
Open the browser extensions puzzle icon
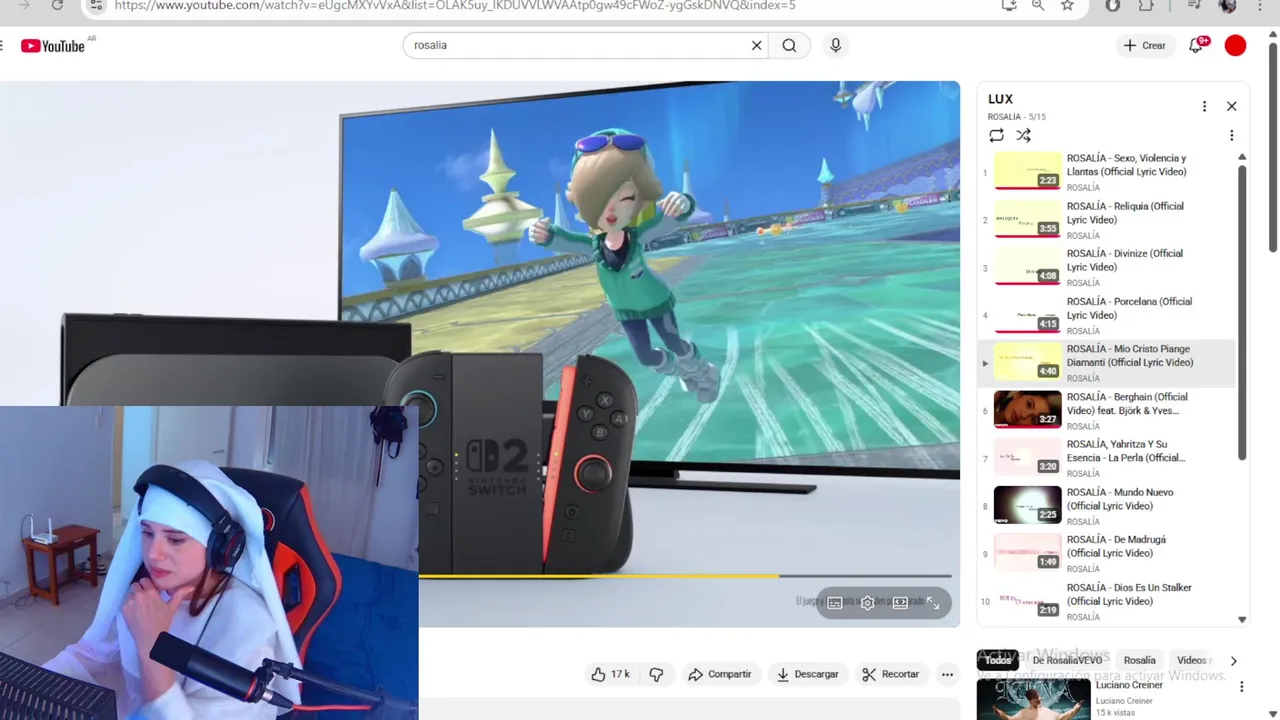pyautogui.click(x=1146, y=5)
